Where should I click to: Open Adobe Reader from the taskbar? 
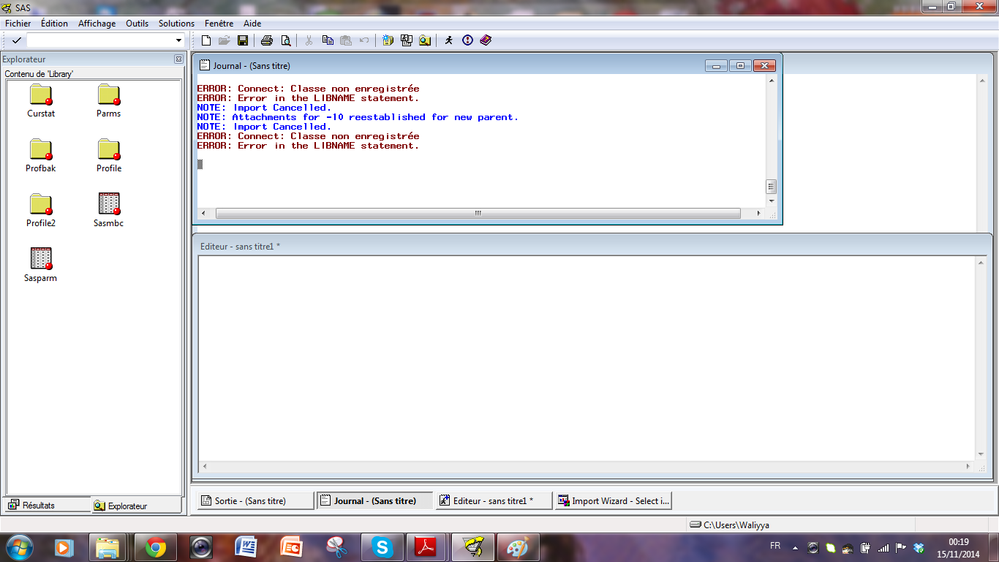click(x=426, y=547)
